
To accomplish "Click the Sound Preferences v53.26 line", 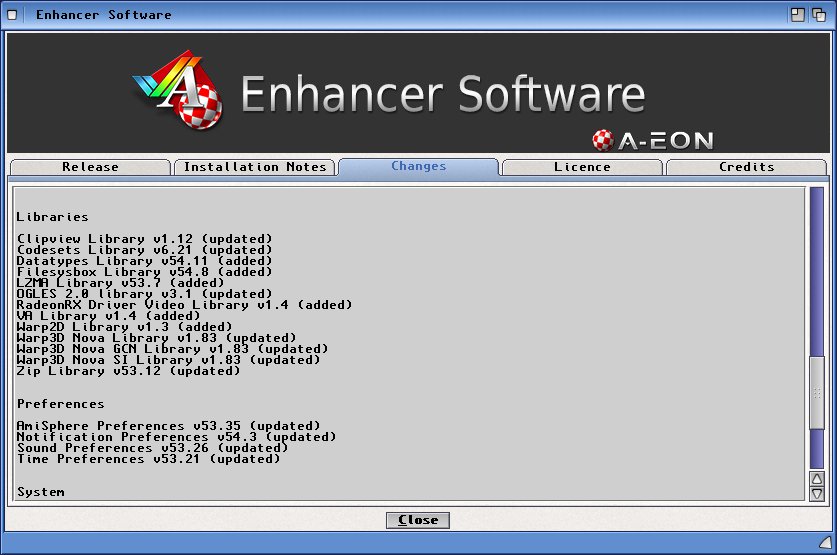I will coord(153,448).
